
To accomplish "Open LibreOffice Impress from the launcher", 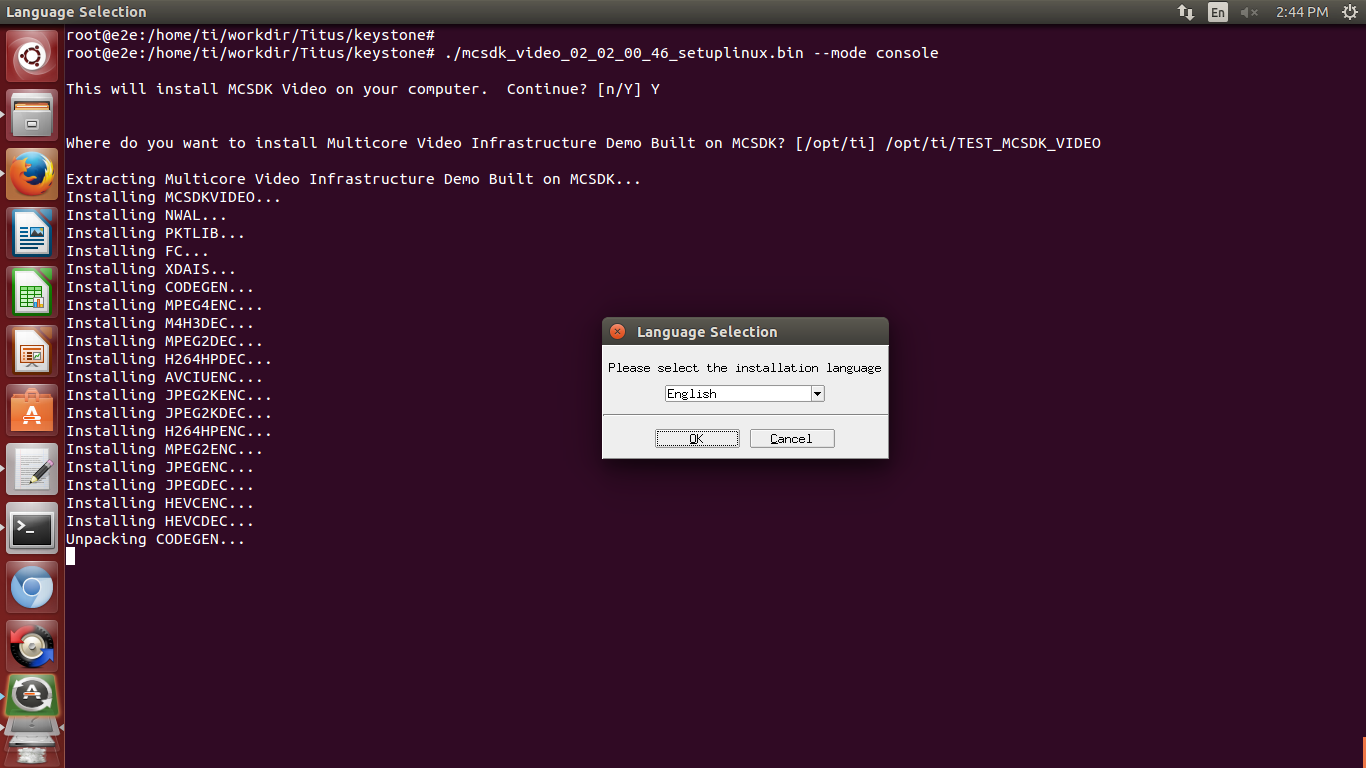I will point(32,351).
